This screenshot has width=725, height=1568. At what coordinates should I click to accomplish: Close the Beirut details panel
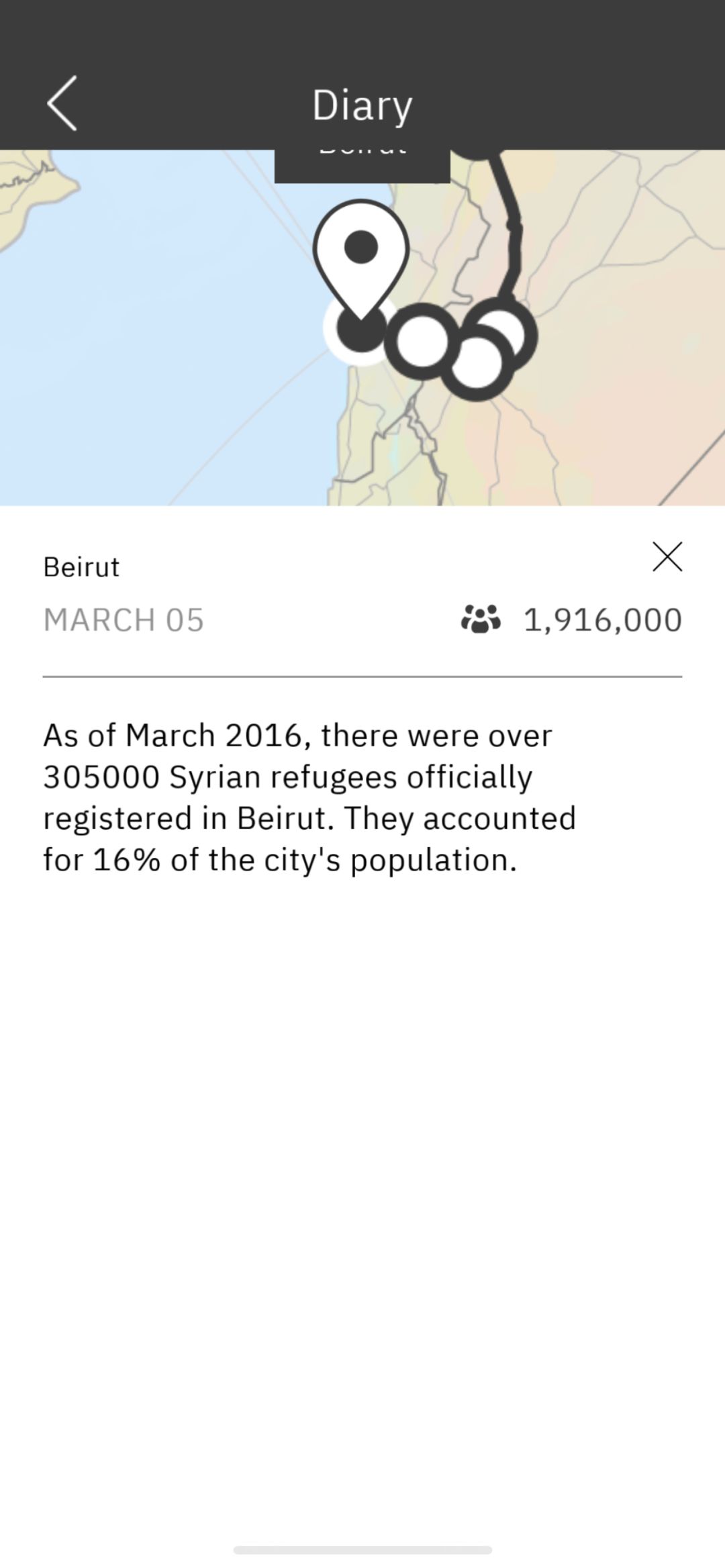click(667, 557)
